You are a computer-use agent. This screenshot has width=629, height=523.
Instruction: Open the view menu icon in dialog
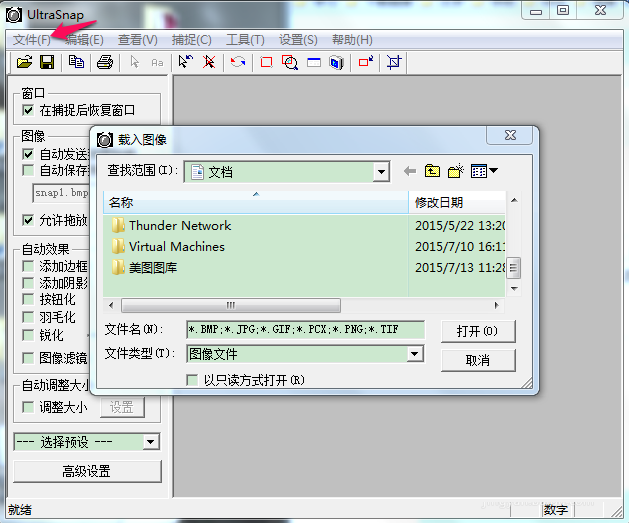tap(484, 171)
